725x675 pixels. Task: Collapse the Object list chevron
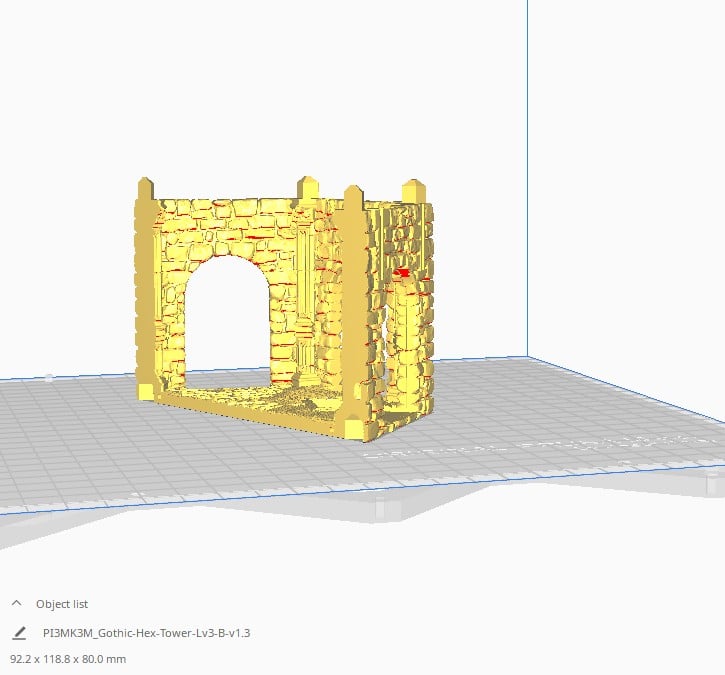tap(17, 603)
